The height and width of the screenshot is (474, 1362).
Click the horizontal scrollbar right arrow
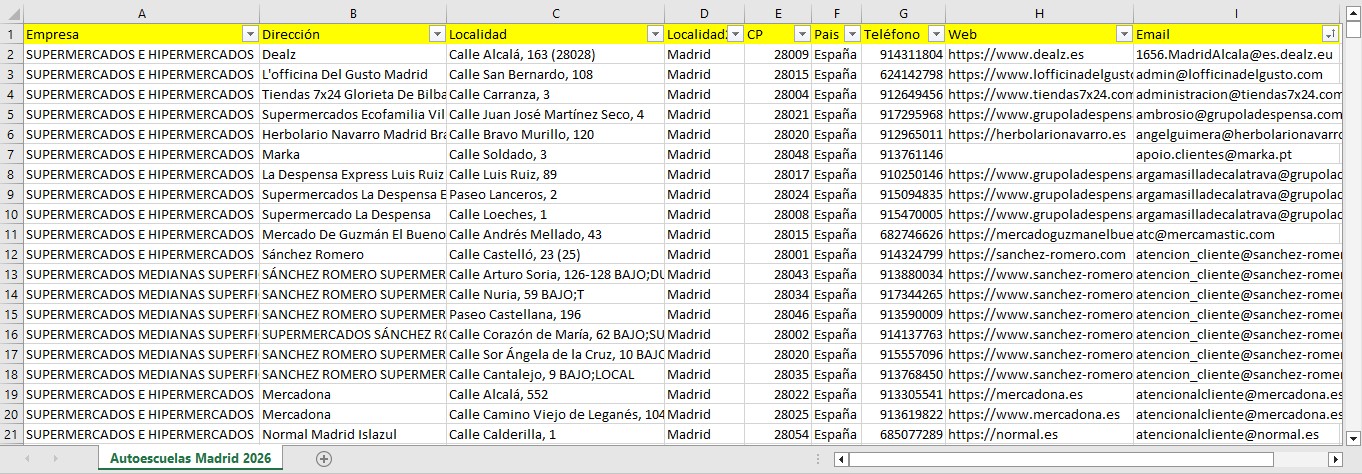[x=1334, y=459]
